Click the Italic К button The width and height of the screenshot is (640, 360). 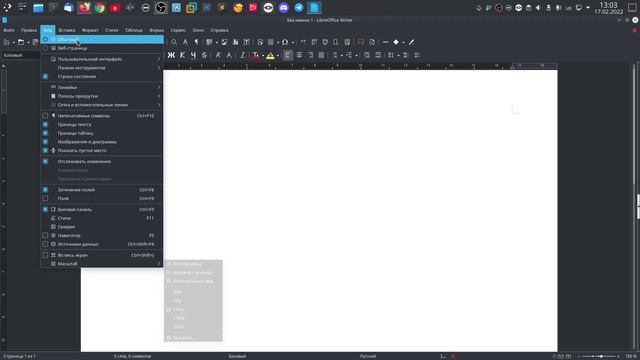pos(182,55)
